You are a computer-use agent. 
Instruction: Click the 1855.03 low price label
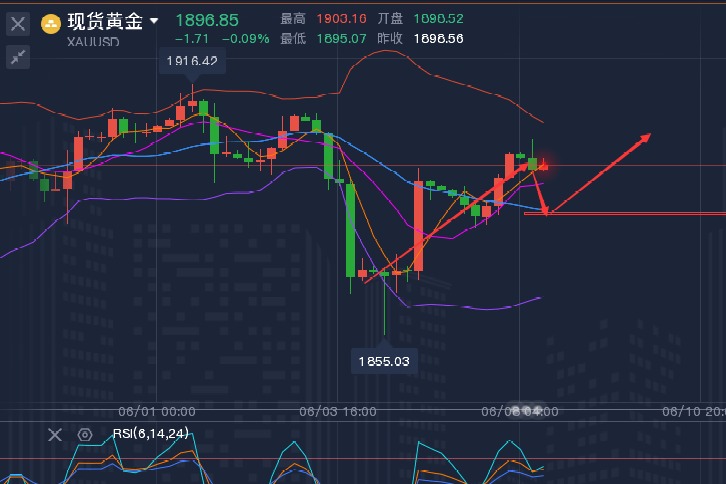tap(384, 360)
